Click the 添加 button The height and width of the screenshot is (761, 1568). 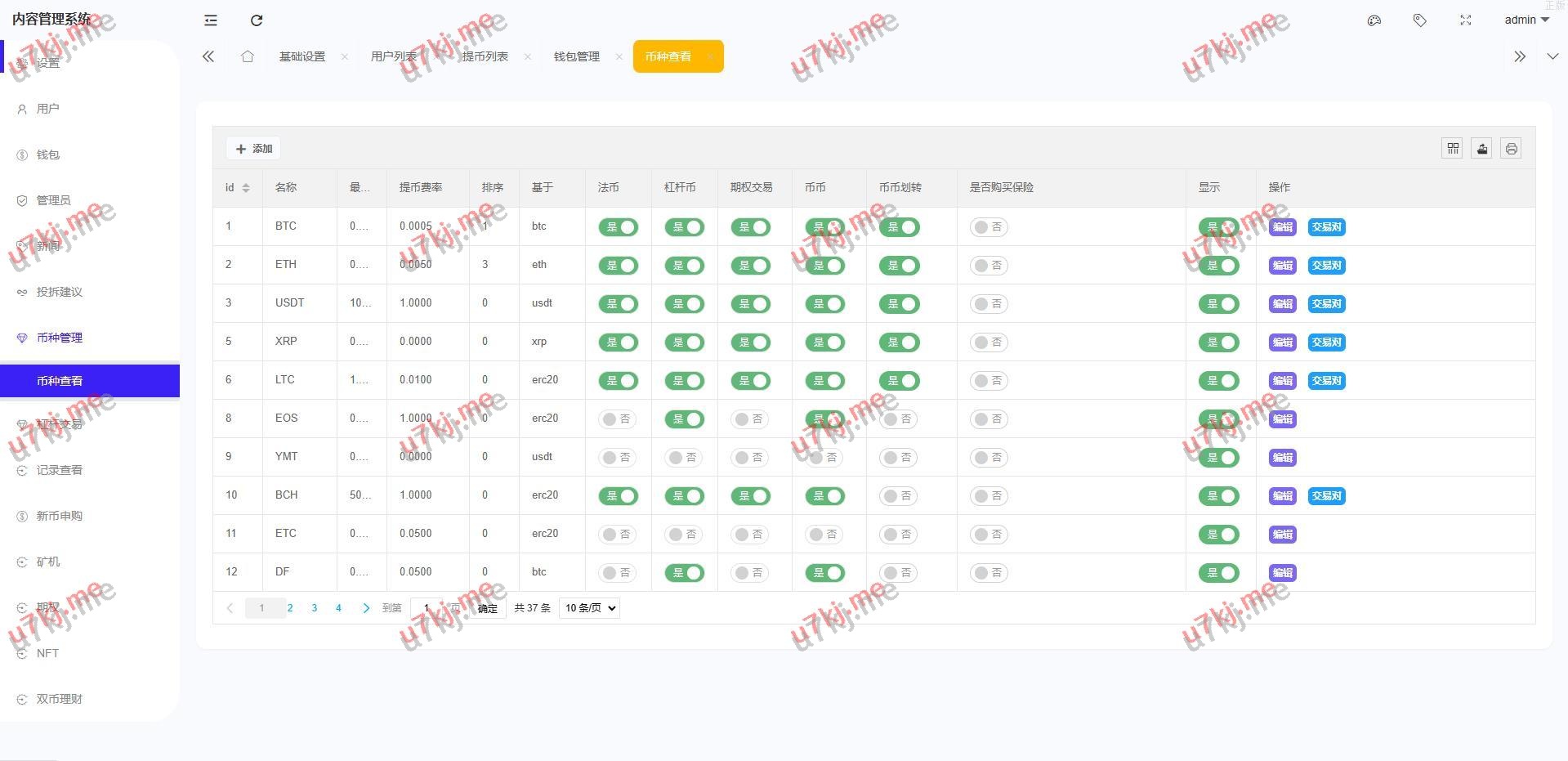coord(254,149)
